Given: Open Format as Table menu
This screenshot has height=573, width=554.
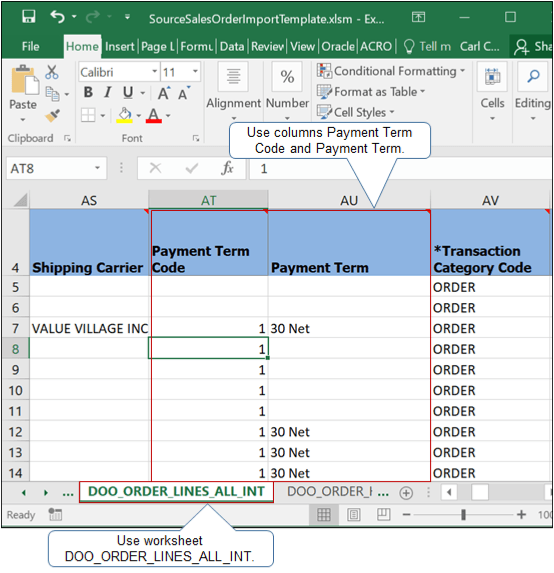Looking at the screenshot, I should (x=371, y=91).
